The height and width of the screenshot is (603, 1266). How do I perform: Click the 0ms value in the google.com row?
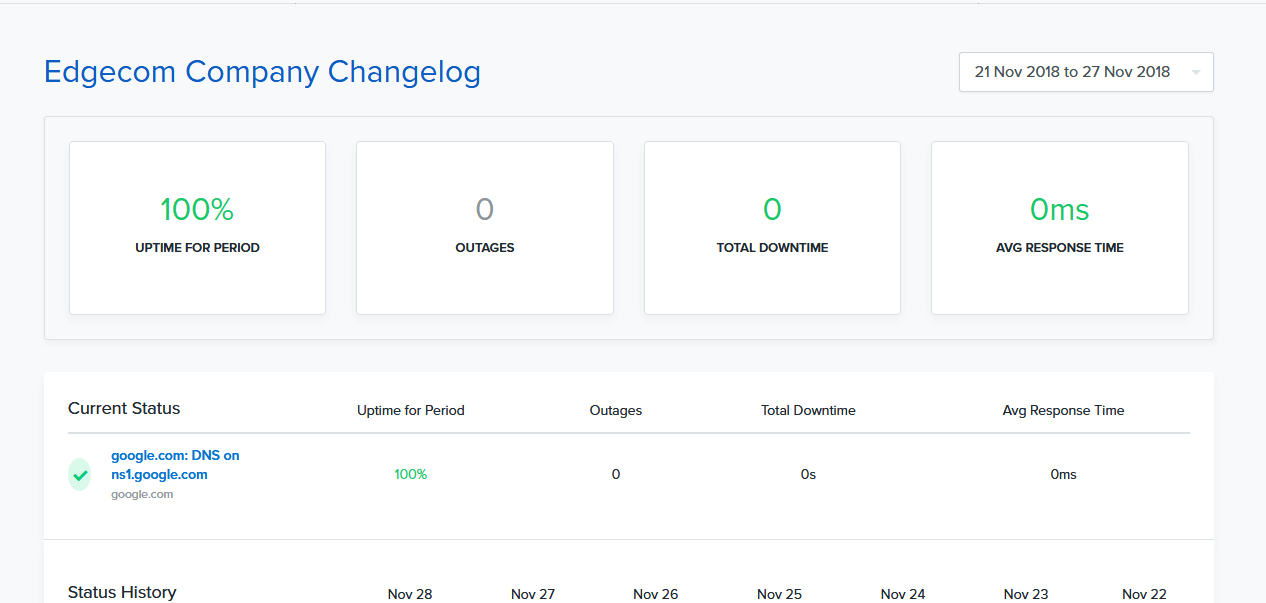1063,474
